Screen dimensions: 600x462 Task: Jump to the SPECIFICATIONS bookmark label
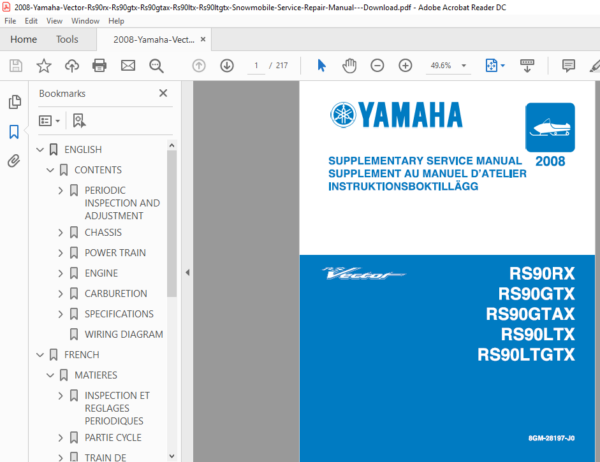(x=119, y=314)
